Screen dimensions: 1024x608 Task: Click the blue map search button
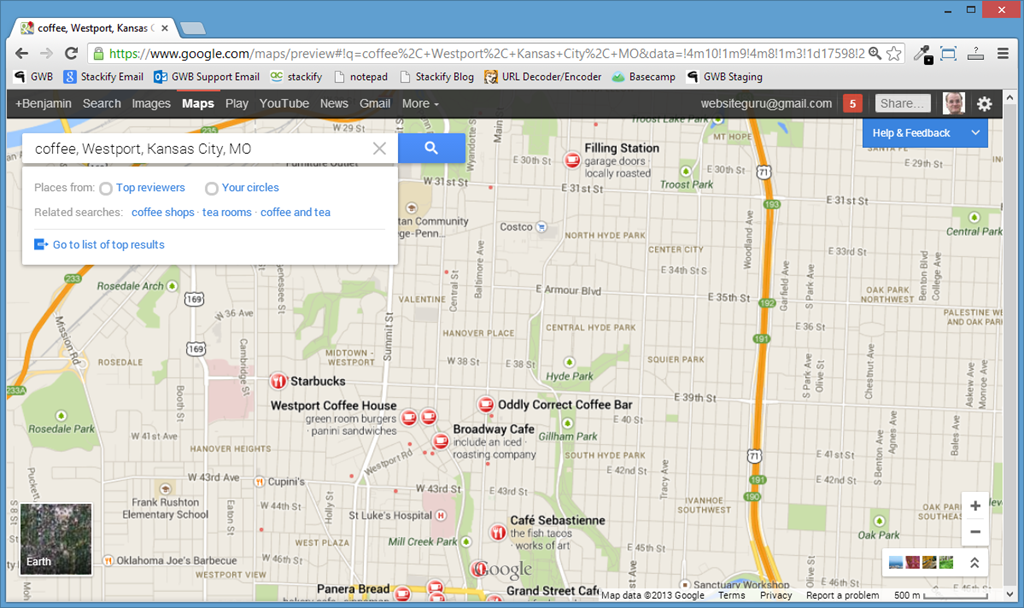431,148
